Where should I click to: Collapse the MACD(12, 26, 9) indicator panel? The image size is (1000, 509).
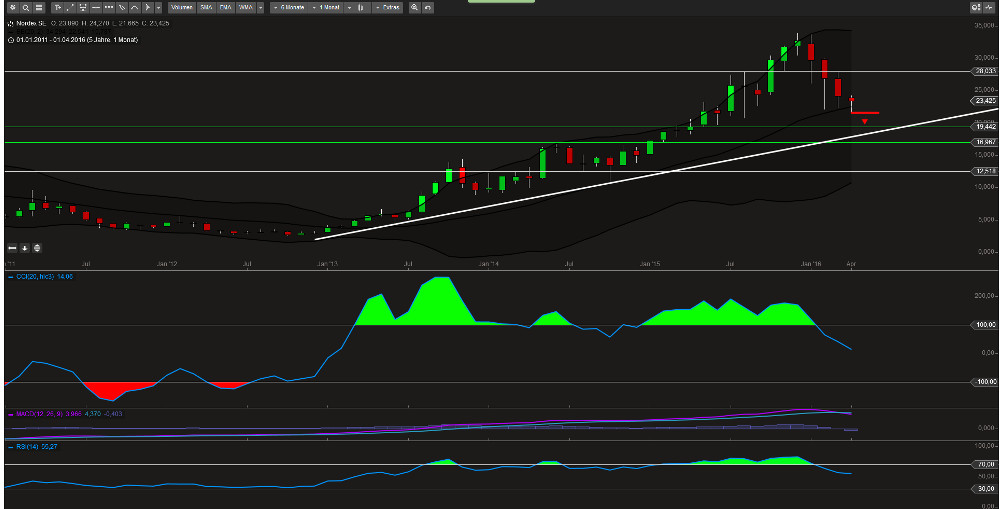[x=10, y=413]
